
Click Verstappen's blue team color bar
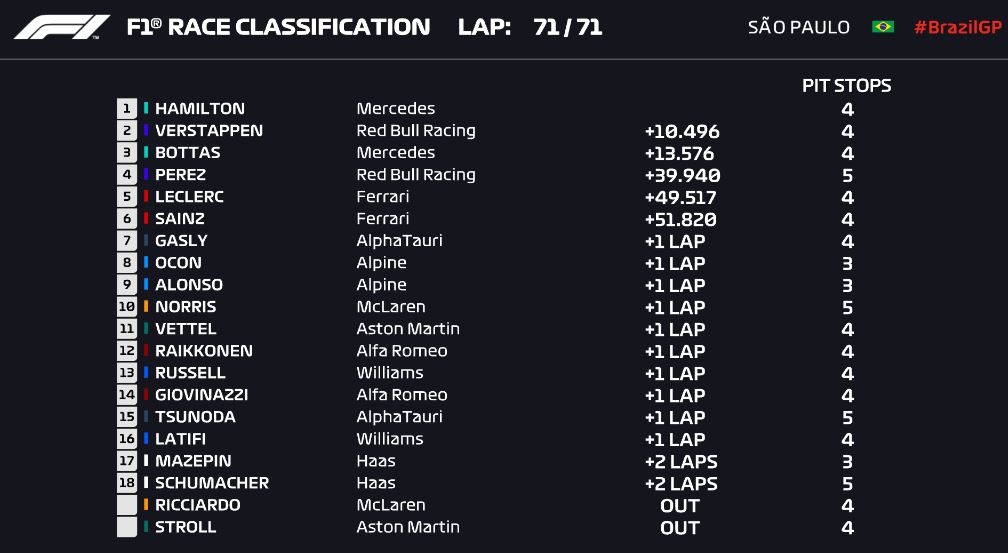pos(146,131)
